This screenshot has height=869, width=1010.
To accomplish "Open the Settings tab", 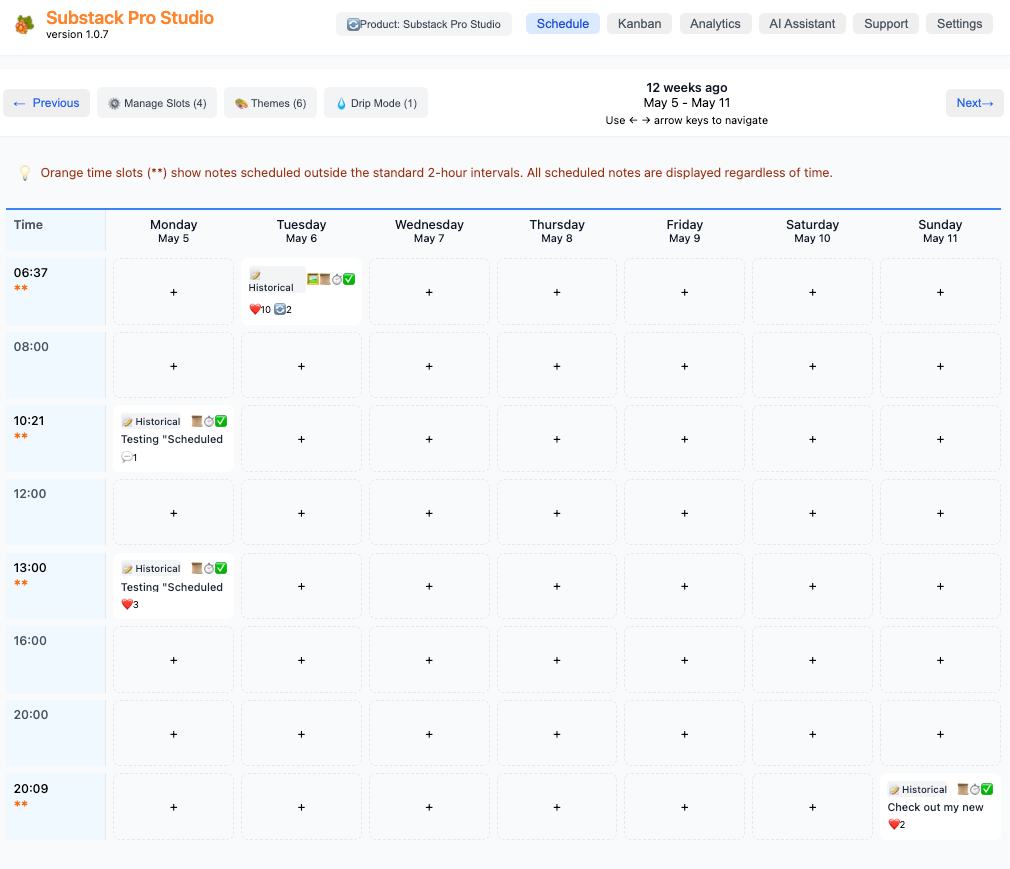I will [959, 24].
